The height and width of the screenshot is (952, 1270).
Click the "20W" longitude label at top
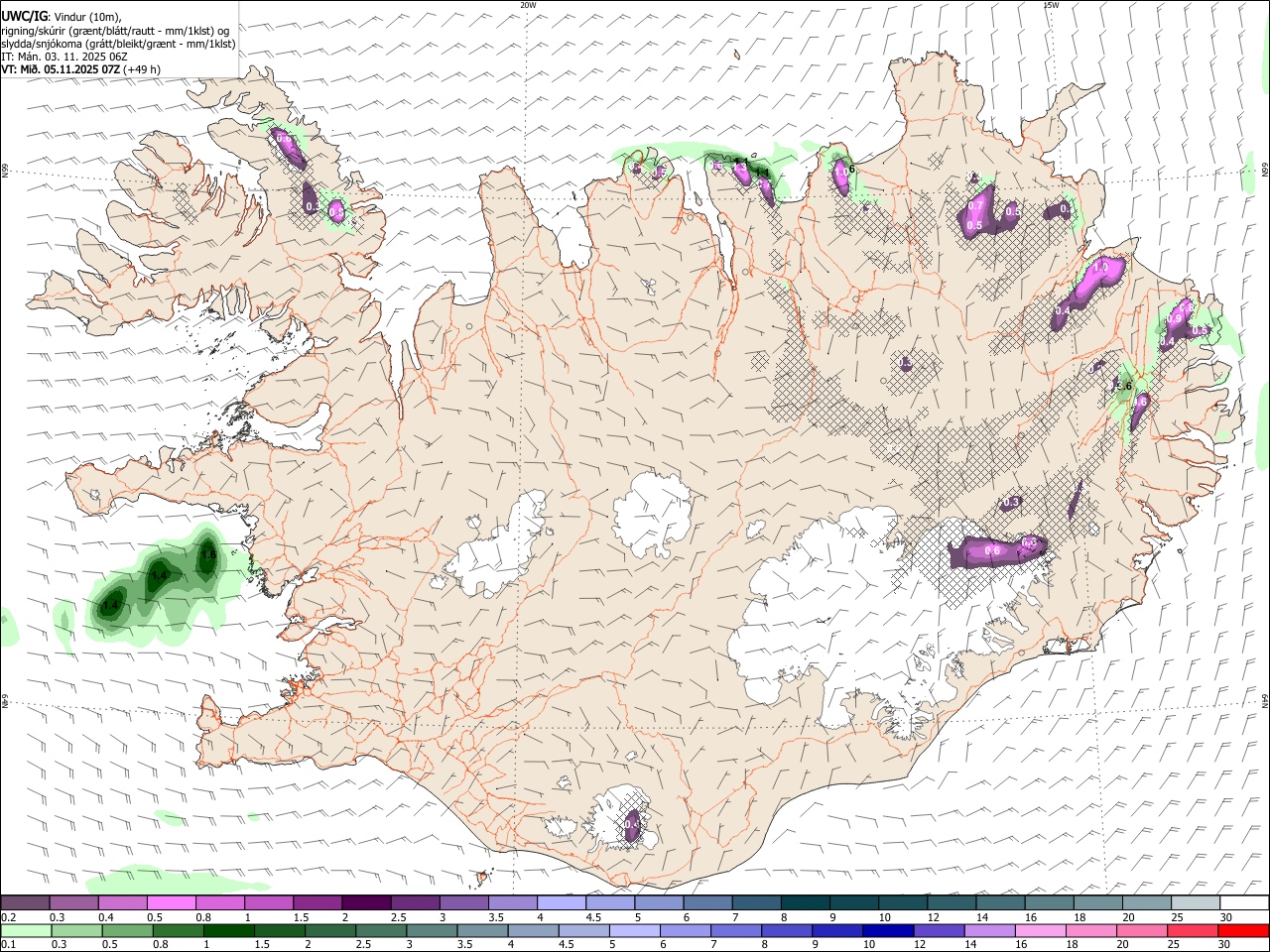(x=528, y=5)
